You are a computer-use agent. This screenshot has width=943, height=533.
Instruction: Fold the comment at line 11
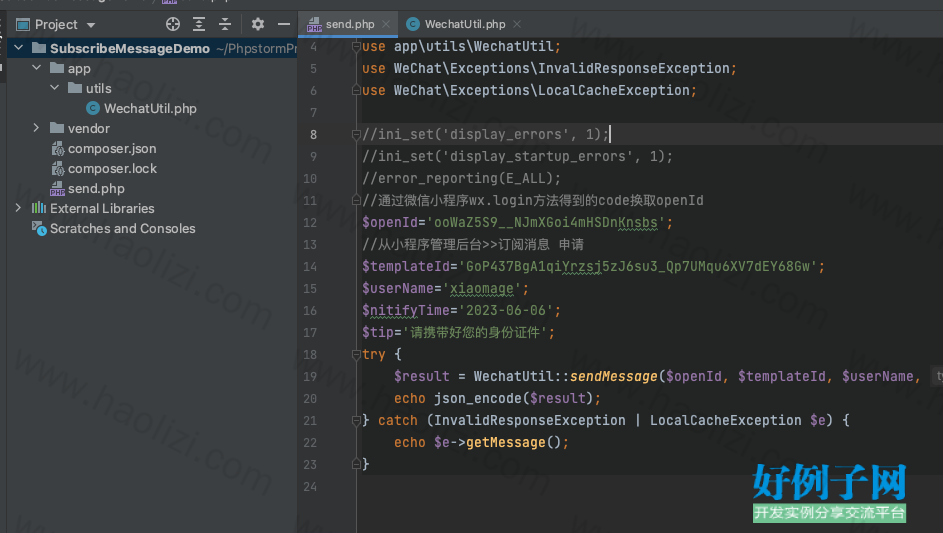point(356,200)
